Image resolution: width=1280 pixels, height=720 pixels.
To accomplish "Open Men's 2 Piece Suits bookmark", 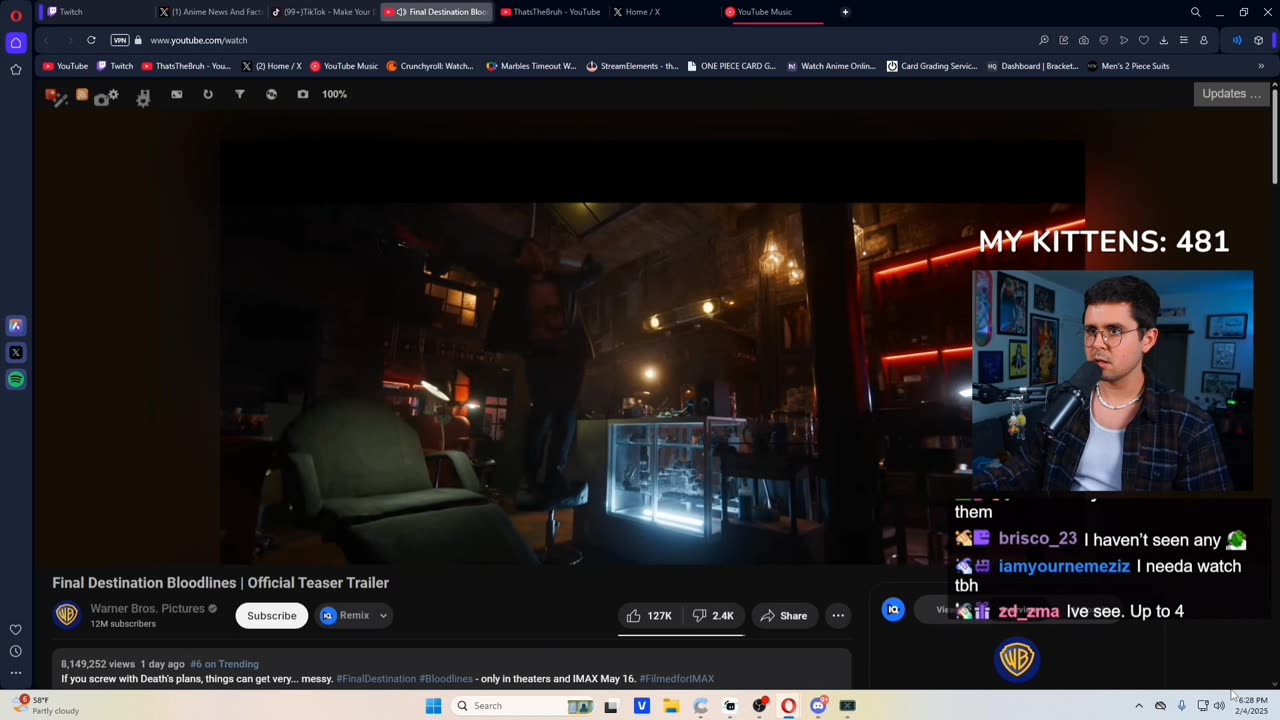I will tap(1128, 66).
